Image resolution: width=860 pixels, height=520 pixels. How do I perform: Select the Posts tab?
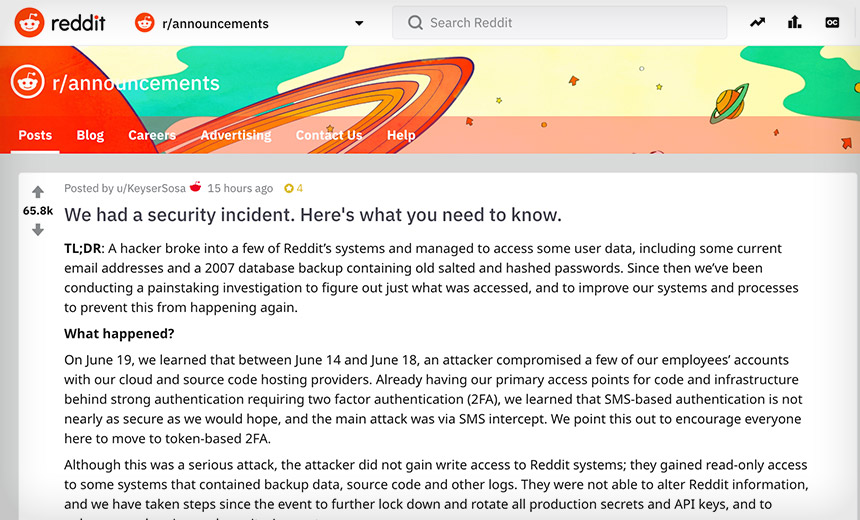tap(35, 135)
